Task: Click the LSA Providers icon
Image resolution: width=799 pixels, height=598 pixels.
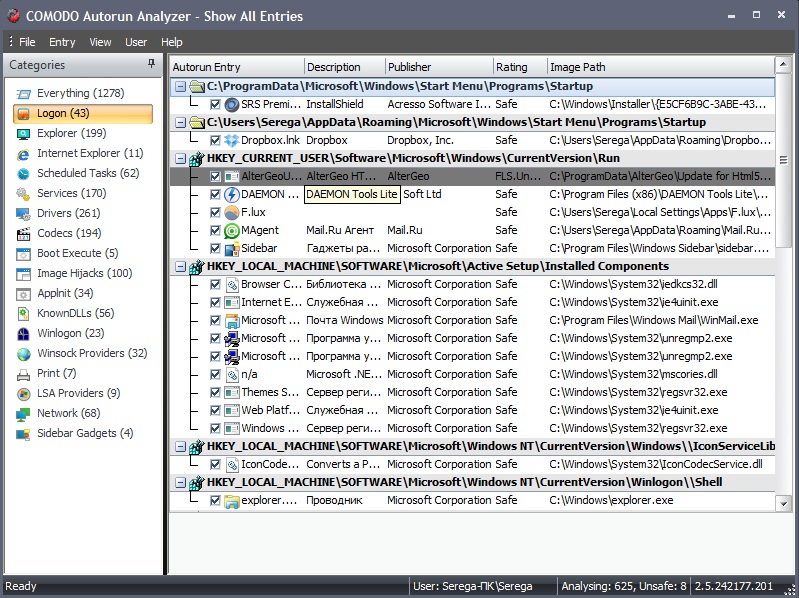Action: 23,394
